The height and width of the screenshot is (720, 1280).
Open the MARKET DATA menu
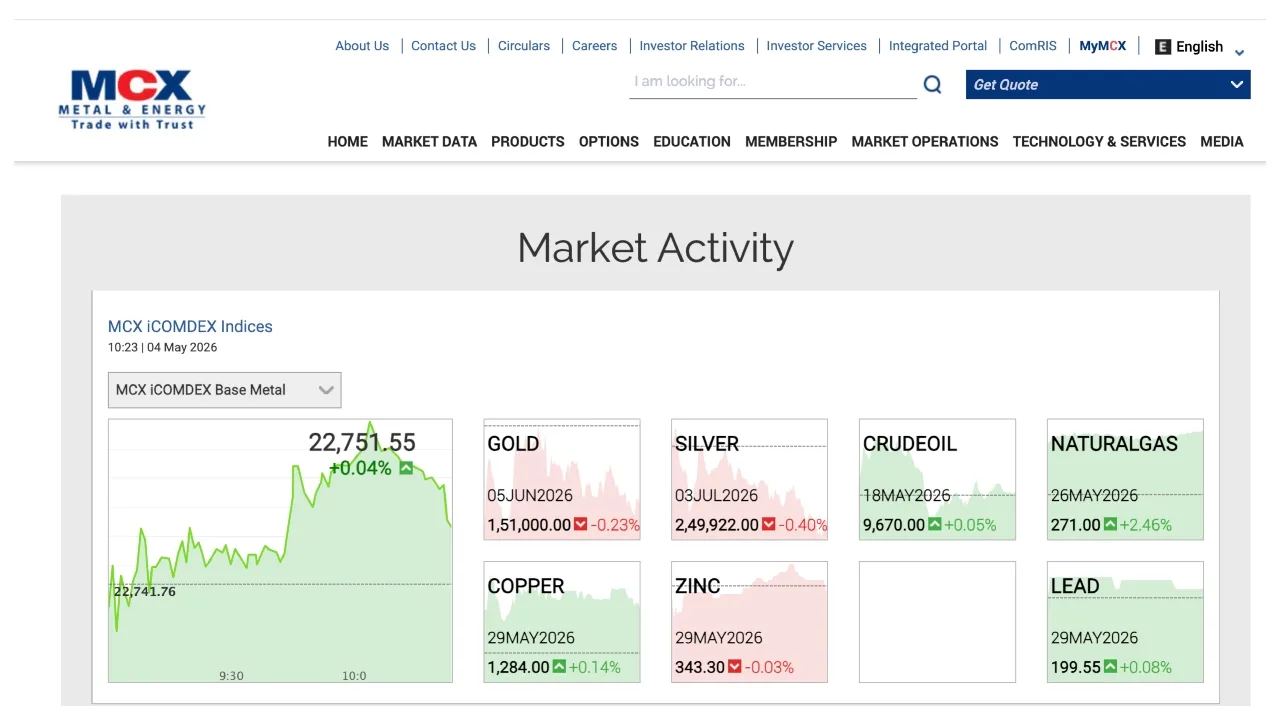pos(429,142)
